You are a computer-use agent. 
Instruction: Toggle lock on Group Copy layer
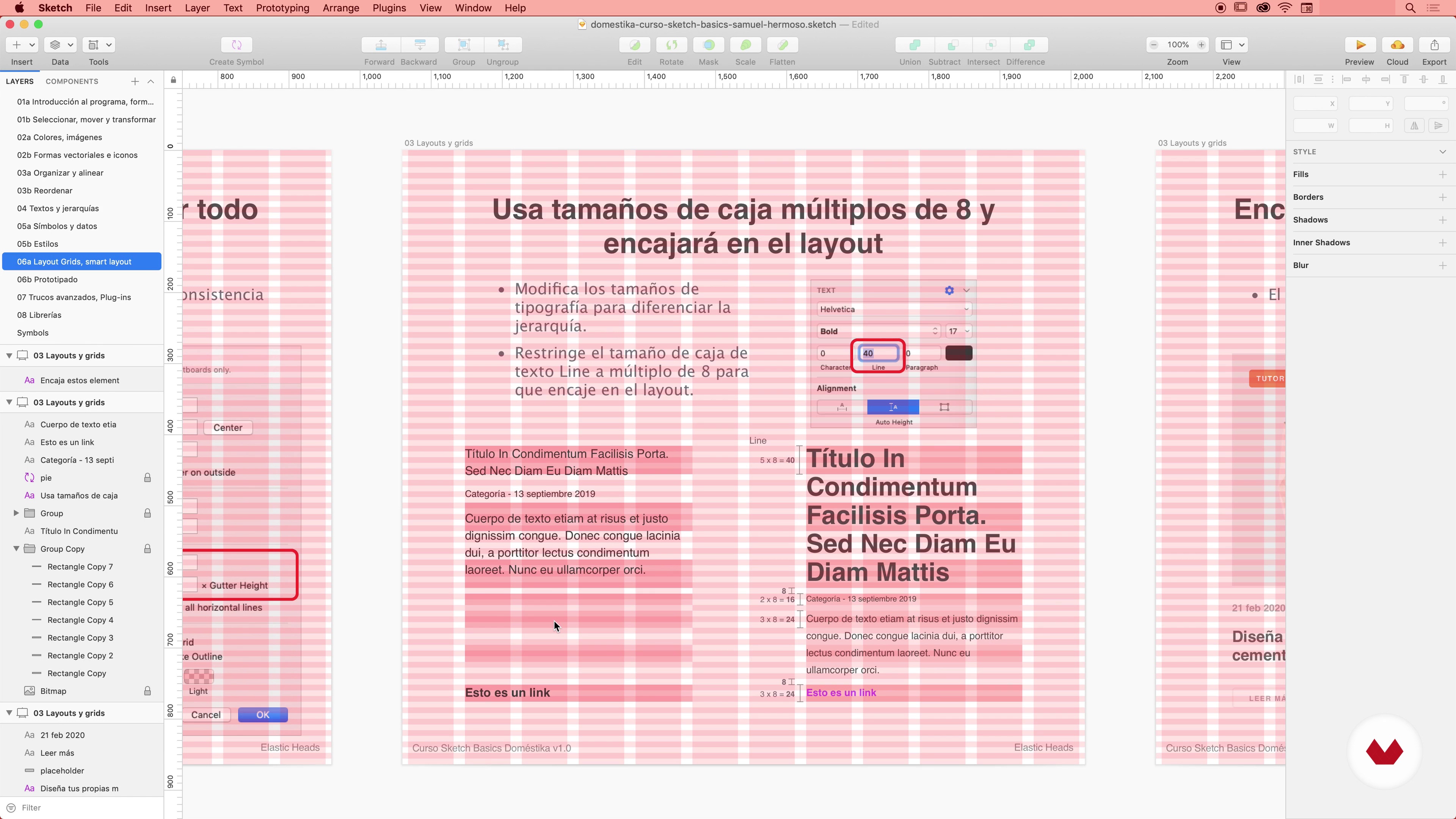147,549
